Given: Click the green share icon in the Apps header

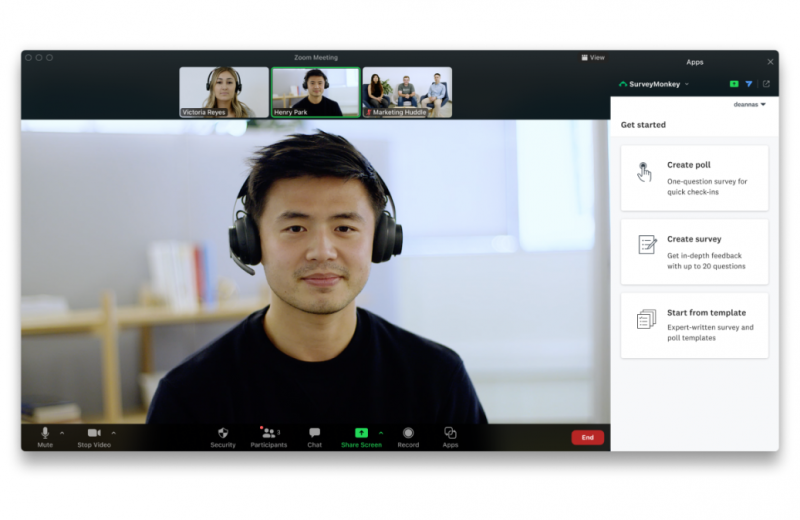Looking at the screenshot, I should (x=734, y=84).
